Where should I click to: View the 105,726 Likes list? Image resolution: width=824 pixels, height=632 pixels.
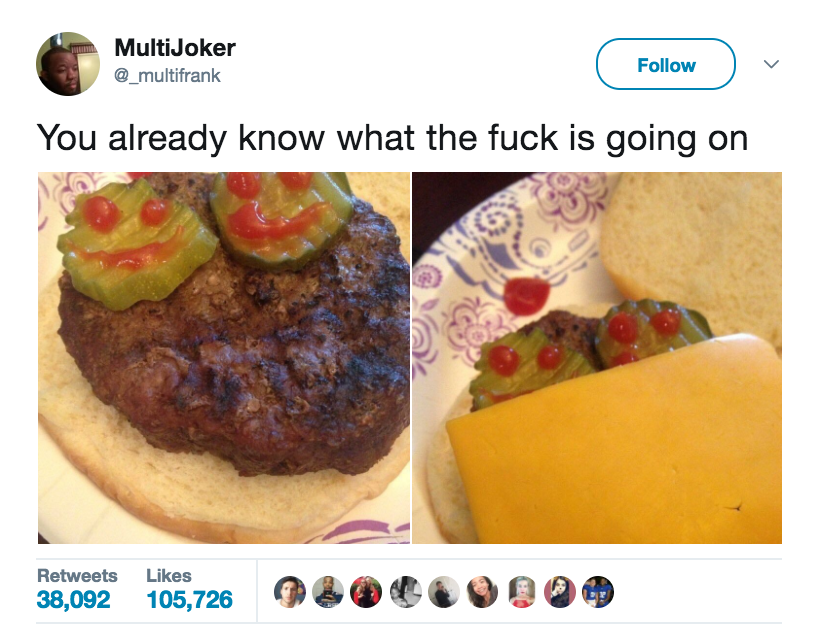(x=189, y=599)
